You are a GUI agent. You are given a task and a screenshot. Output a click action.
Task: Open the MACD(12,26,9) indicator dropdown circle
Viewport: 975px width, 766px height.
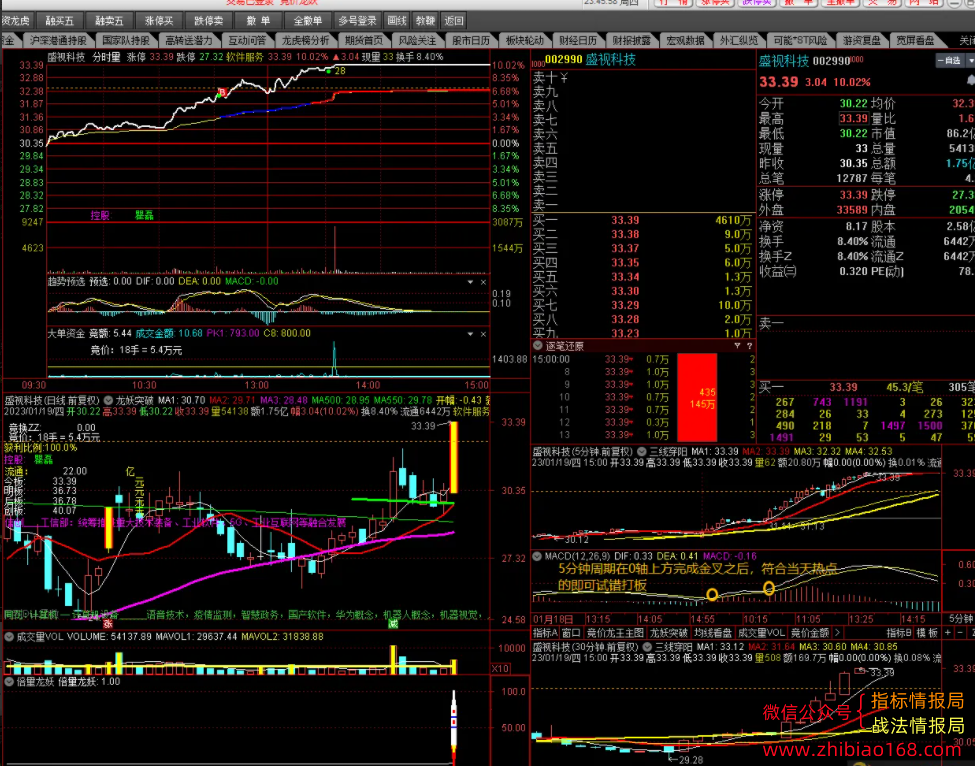[x=537, y=556]
